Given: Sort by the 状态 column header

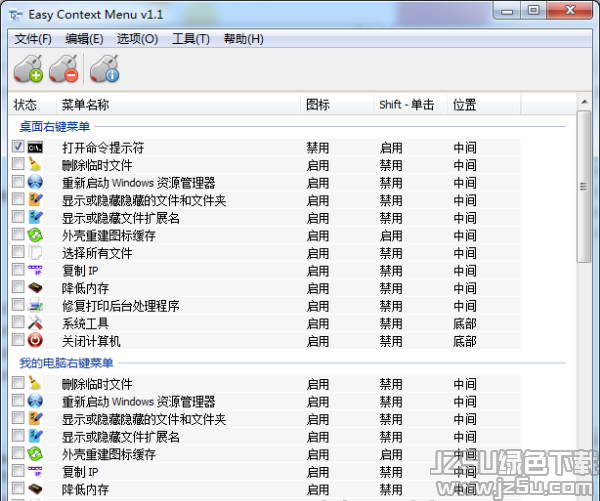Looking at the screenshot, I should 32,104.
